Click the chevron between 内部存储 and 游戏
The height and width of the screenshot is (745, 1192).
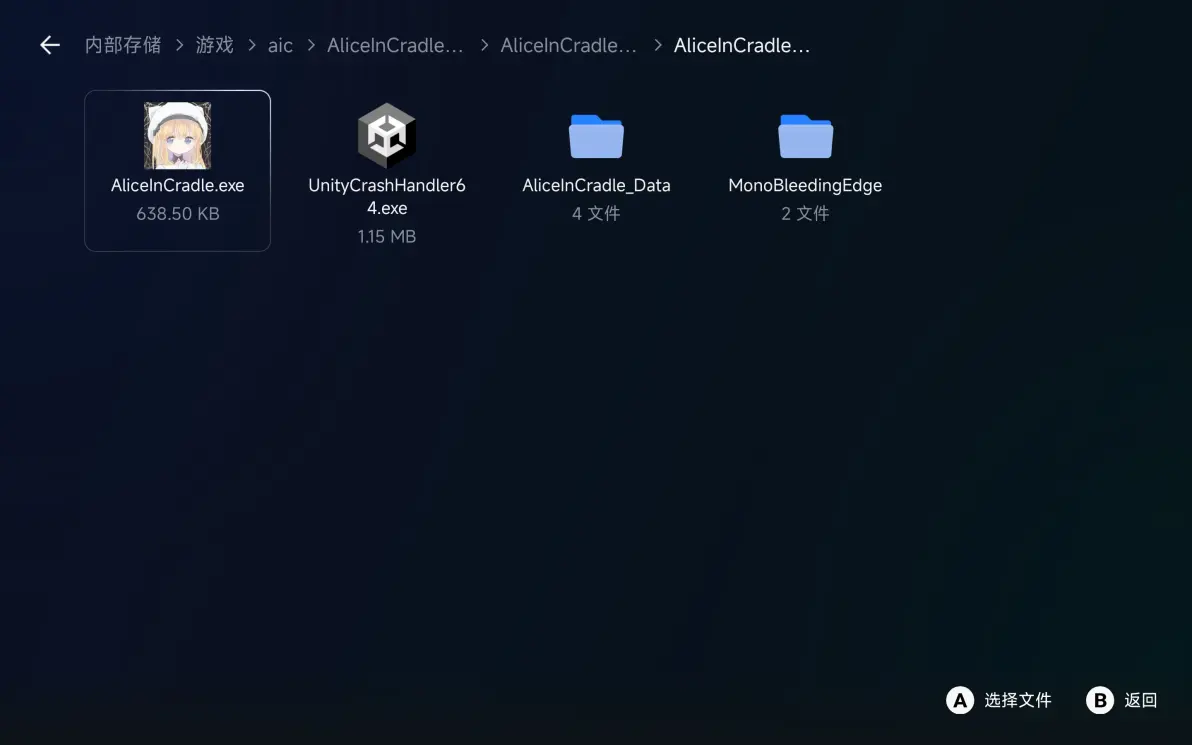179,45
